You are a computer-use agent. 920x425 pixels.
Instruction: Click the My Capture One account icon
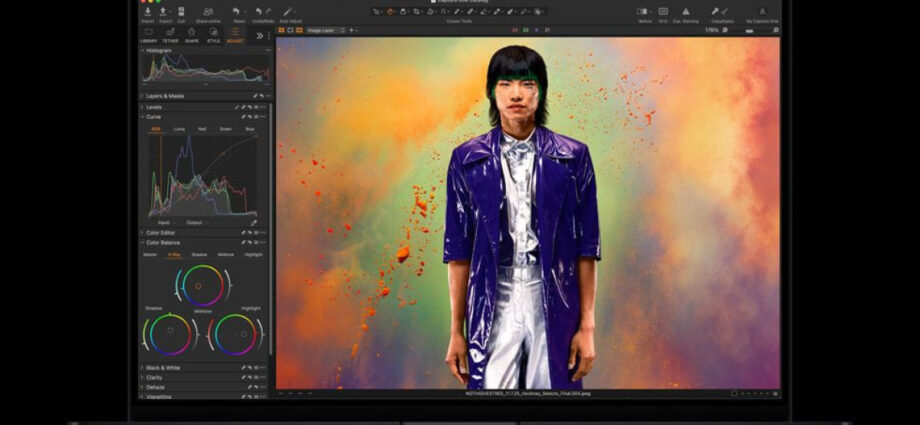coord(762,11)
